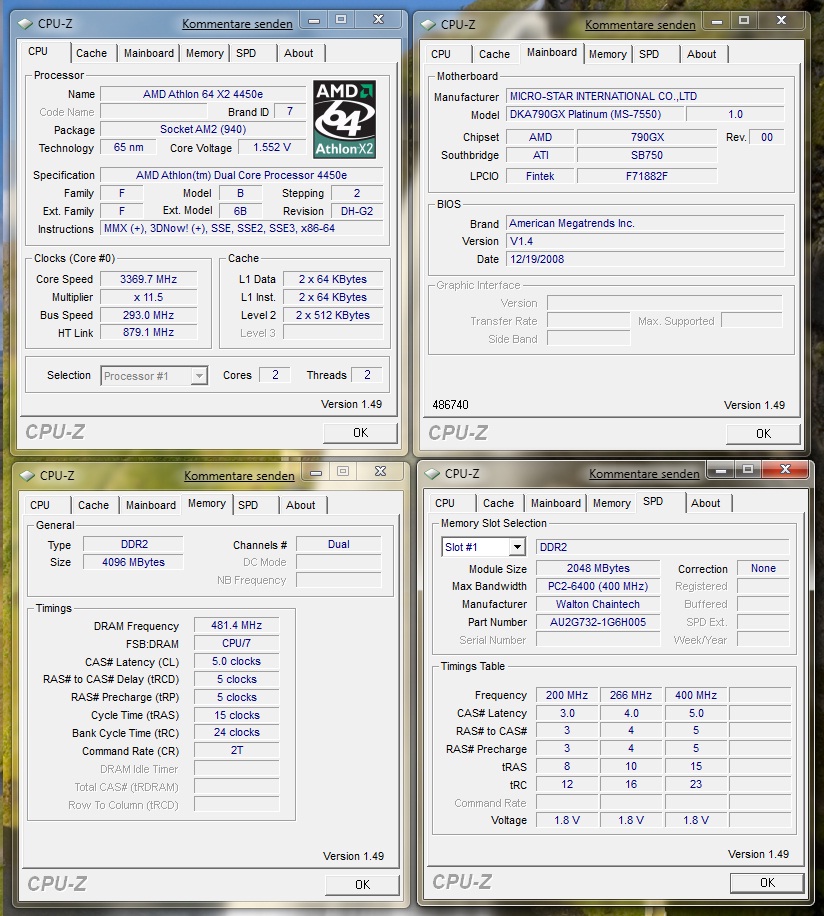Click the Level 2 cache value 2 x 512 KBytes
This screenshot has width=824, height=916.
[333, 315]
